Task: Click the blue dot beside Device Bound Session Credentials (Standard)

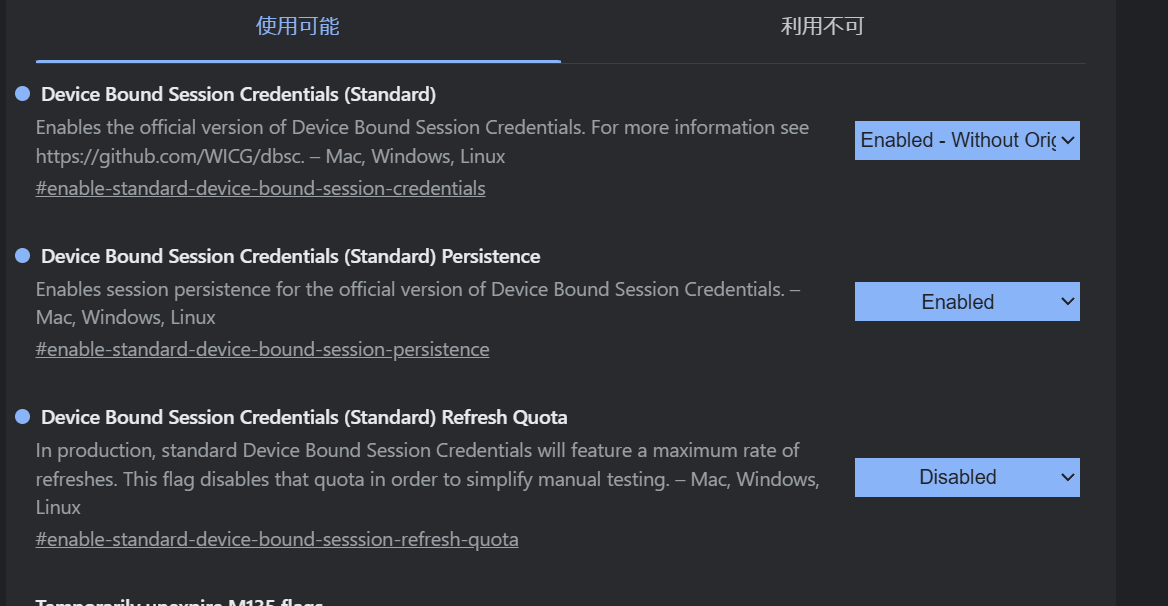Action: click(23, 94)
